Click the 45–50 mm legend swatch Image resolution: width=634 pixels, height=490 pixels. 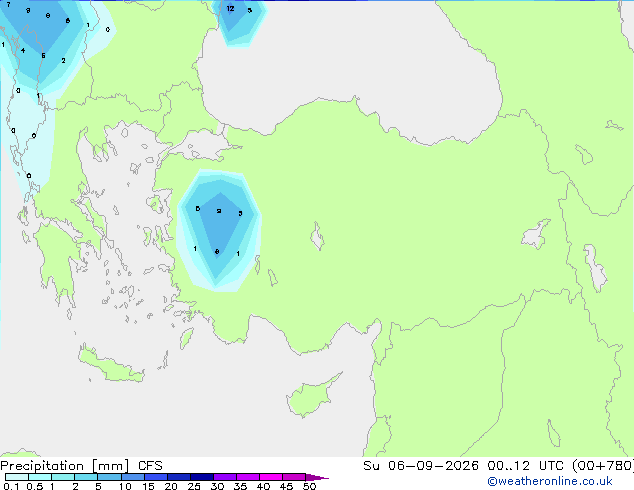[x=294, y=477]
